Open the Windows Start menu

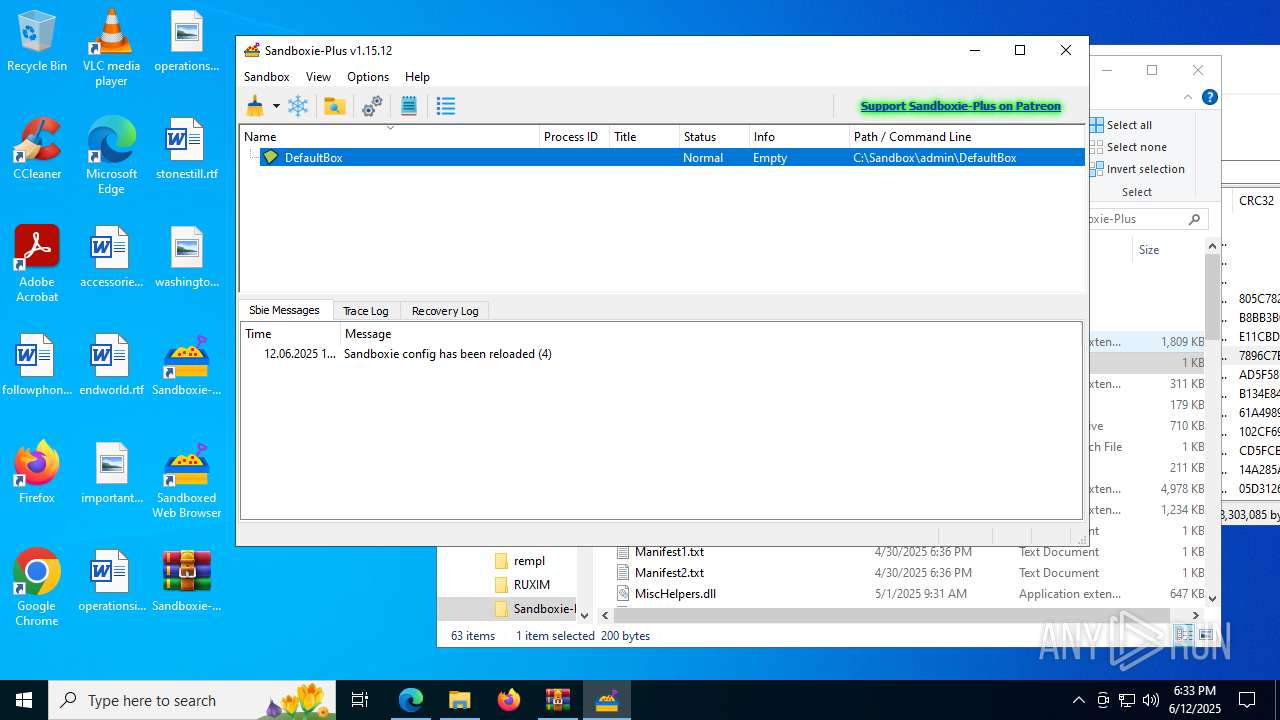click(24, 700)
